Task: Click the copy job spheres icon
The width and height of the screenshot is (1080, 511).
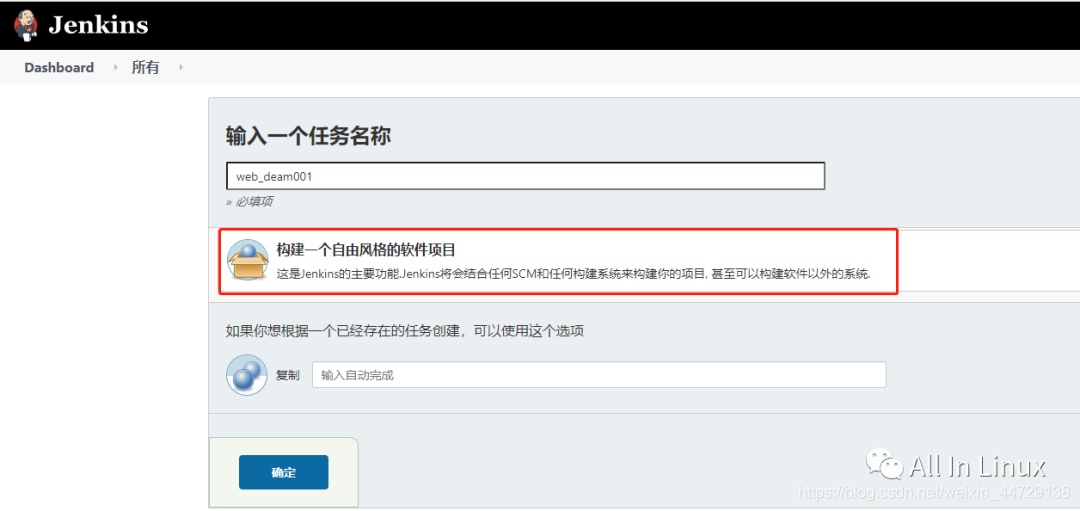Action: [247, 375]
